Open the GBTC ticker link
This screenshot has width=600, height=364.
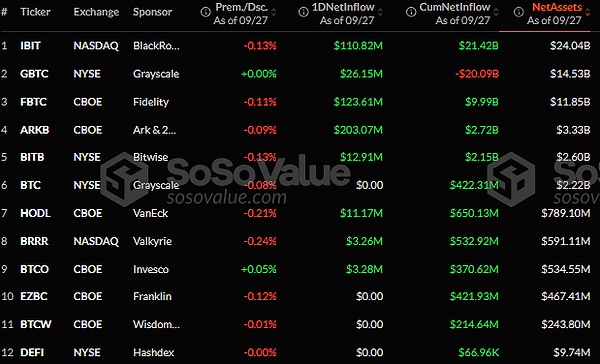click(34, 74)
